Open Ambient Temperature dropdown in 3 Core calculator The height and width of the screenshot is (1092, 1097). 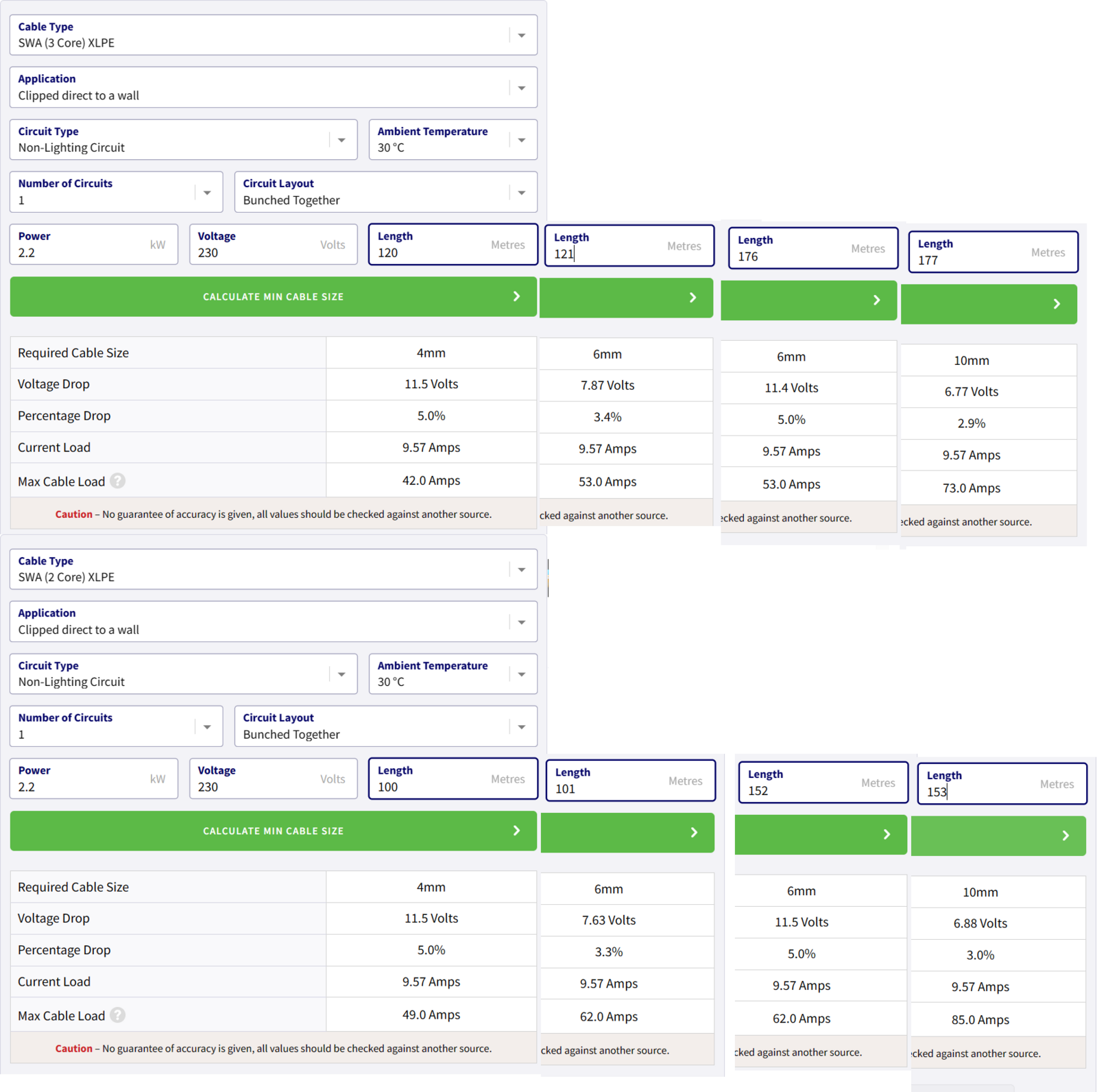point(453,140)
